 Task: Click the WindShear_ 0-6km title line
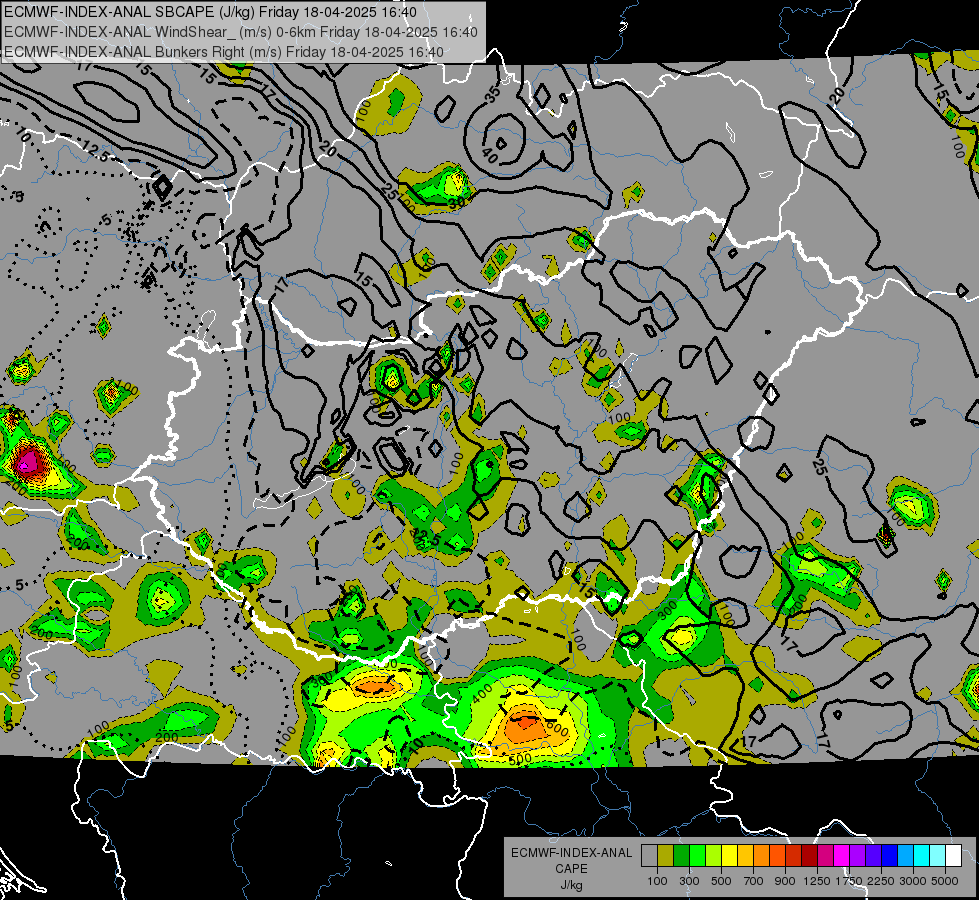pos(241,32)
